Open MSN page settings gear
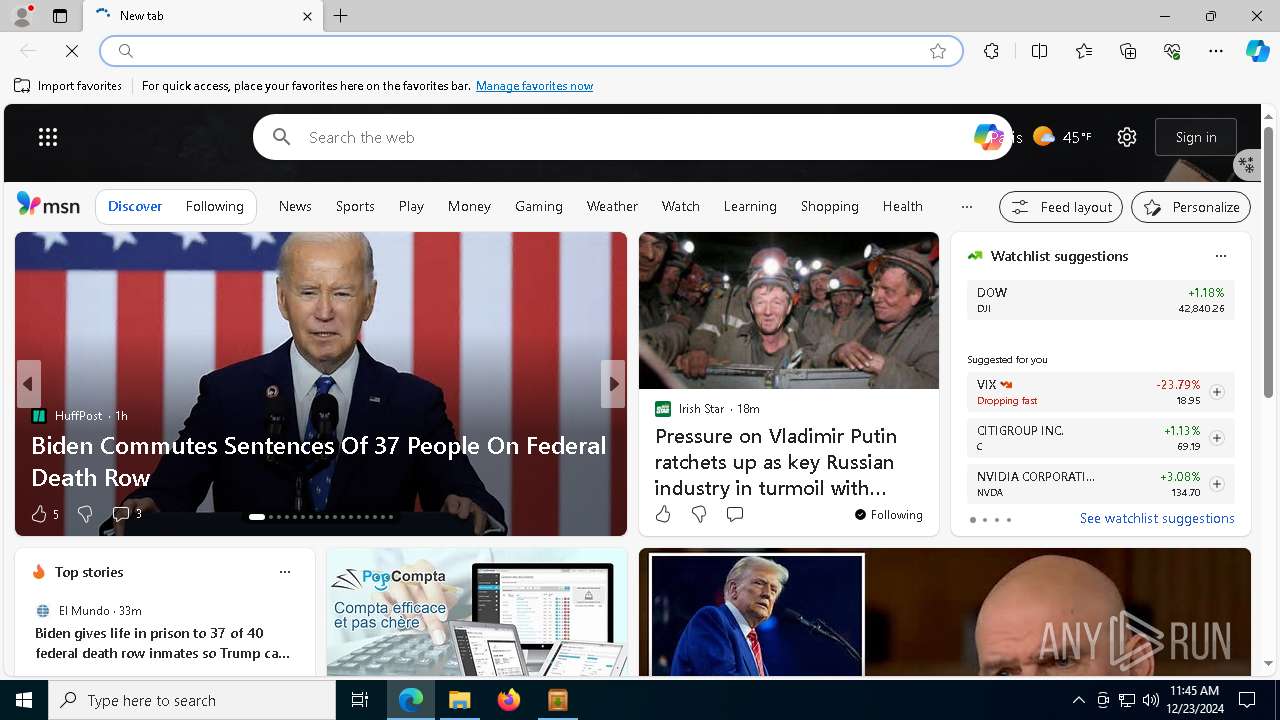 [x=1127, y=137]
